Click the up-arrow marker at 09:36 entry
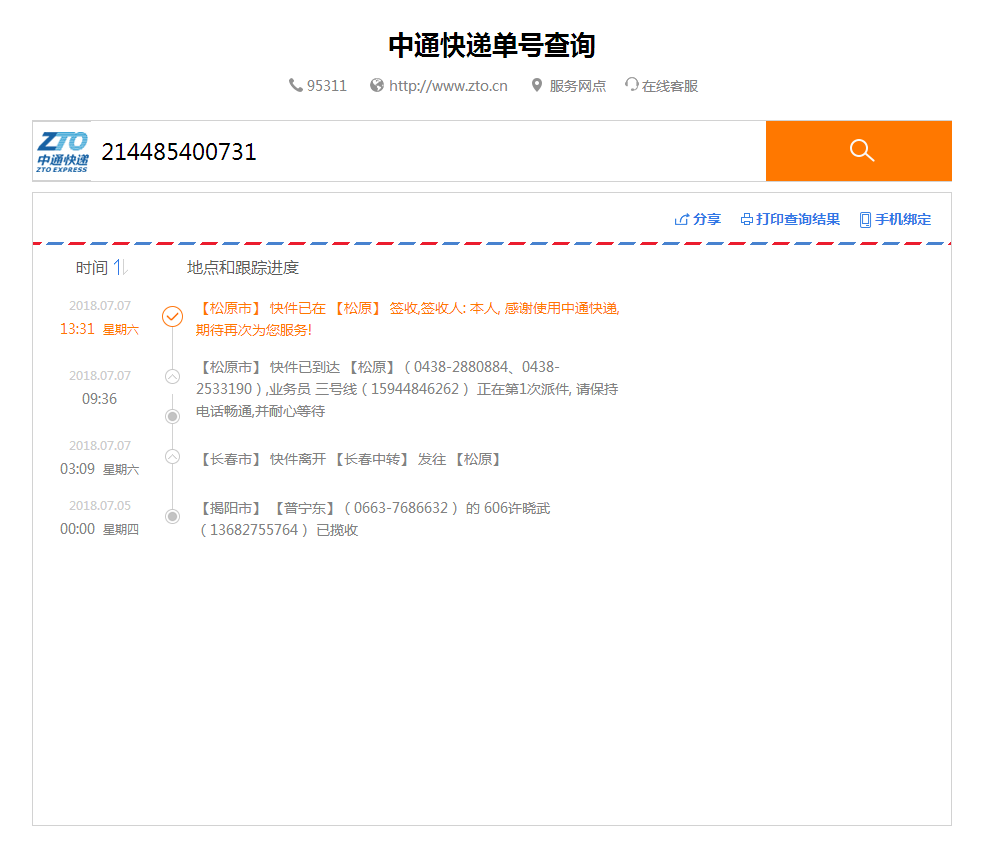The width and height of the screenshot is (984, 842). [173, 376]
